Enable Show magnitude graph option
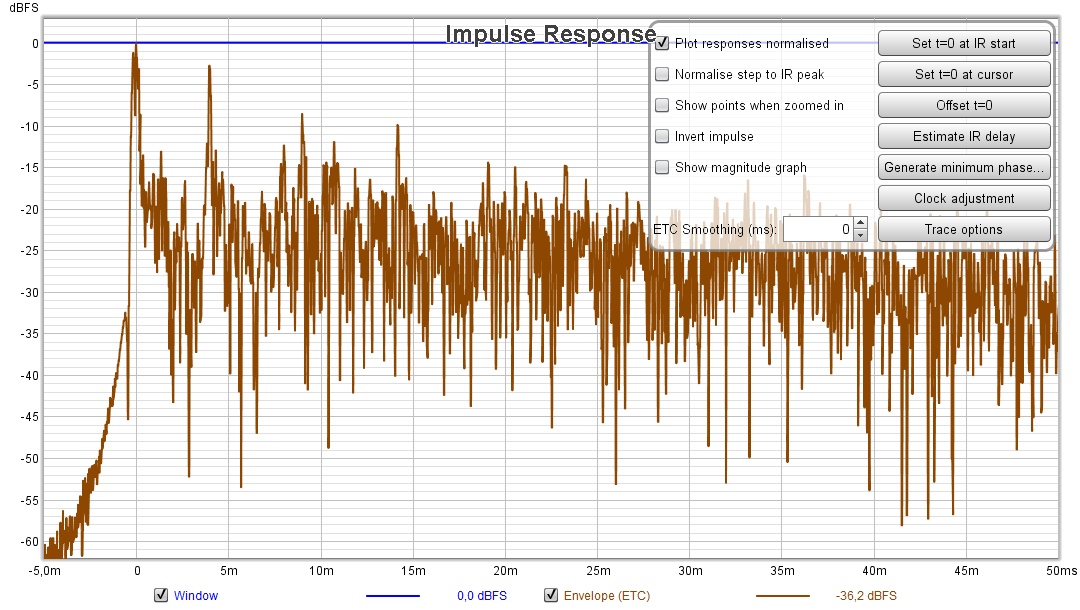Viewport: 1080px width, 610px height. pyautogui.click(x=662, y=167)
